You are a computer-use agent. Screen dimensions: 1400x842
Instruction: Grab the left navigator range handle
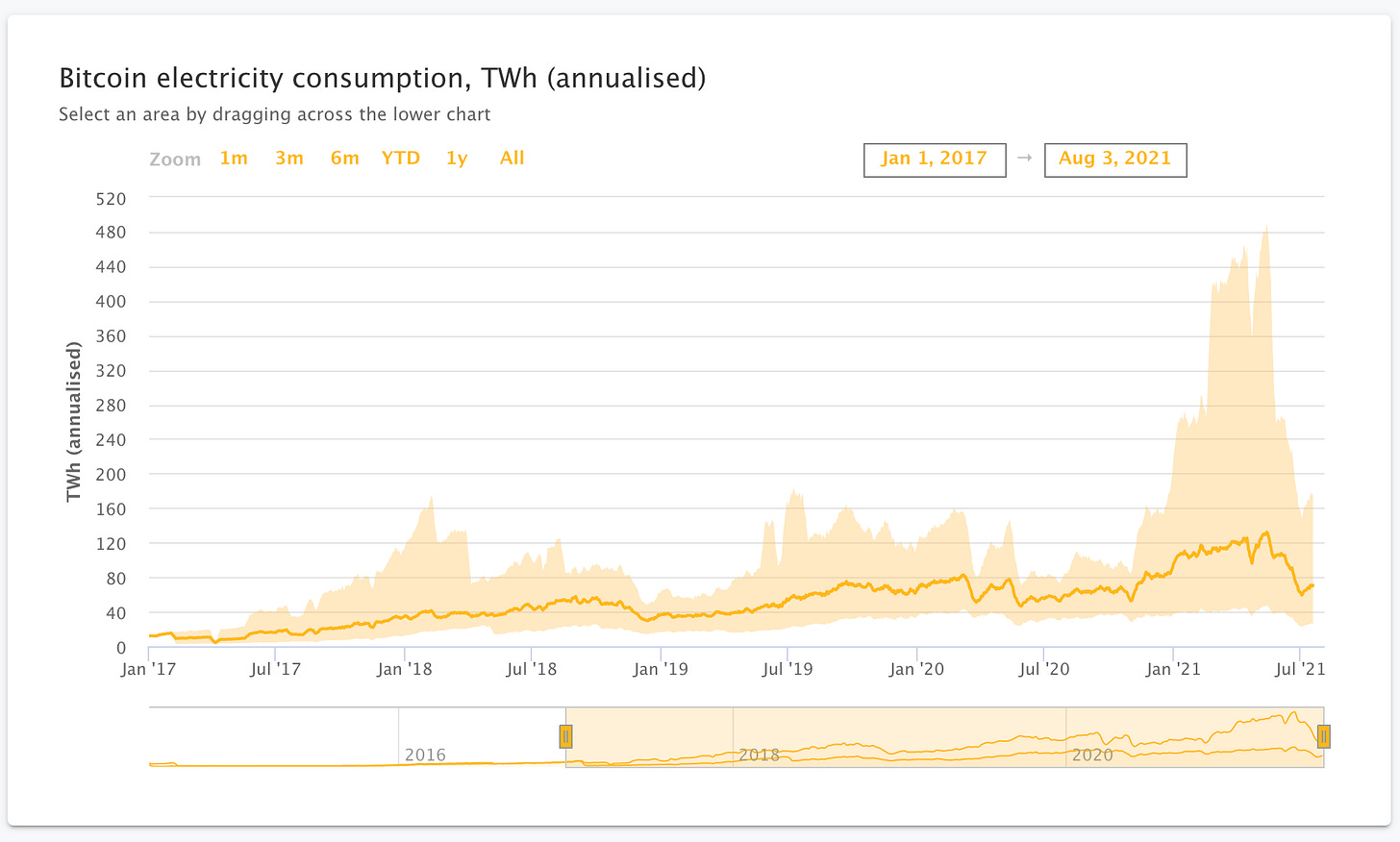click(565, 737)
